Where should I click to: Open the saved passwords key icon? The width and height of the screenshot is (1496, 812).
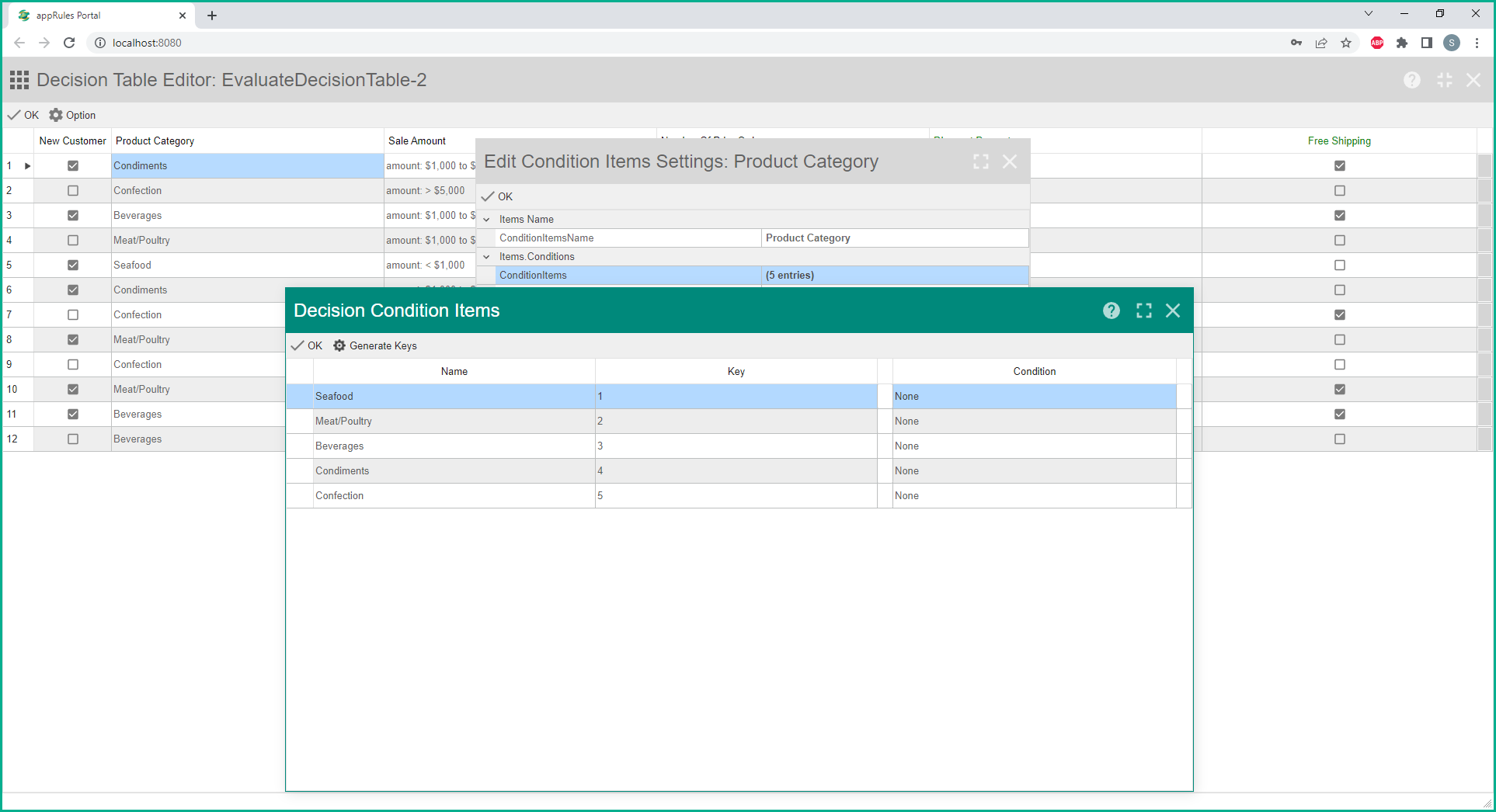1296,43
